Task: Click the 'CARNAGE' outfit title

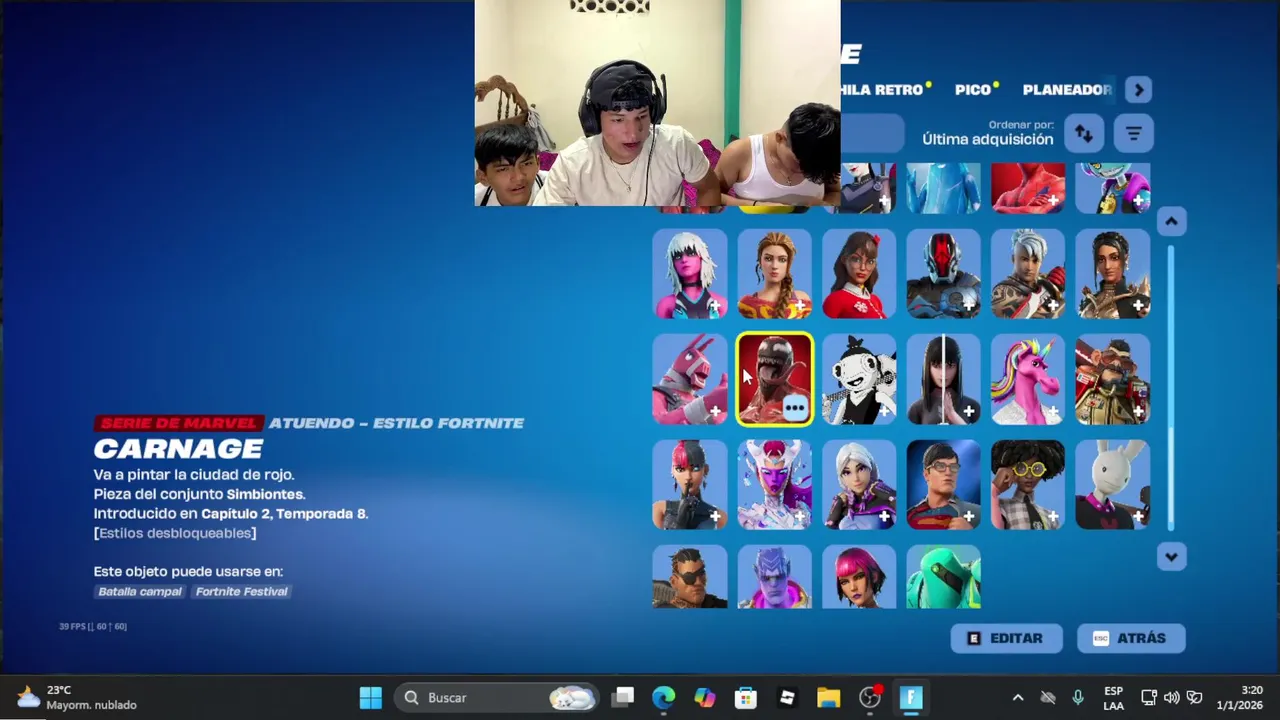Action: 179,449
